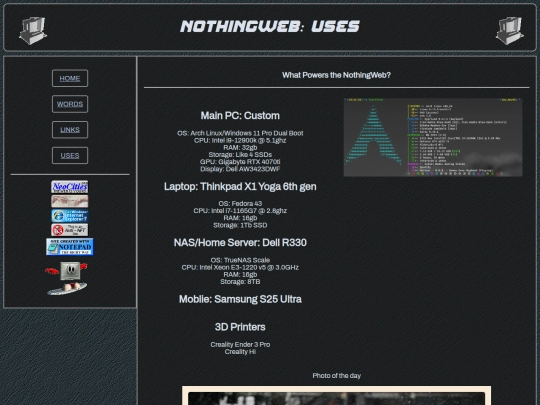540x405 pixels.
Task: Click the 'Storage: Like 4 SSDs' line
Action: click(240, 155)
